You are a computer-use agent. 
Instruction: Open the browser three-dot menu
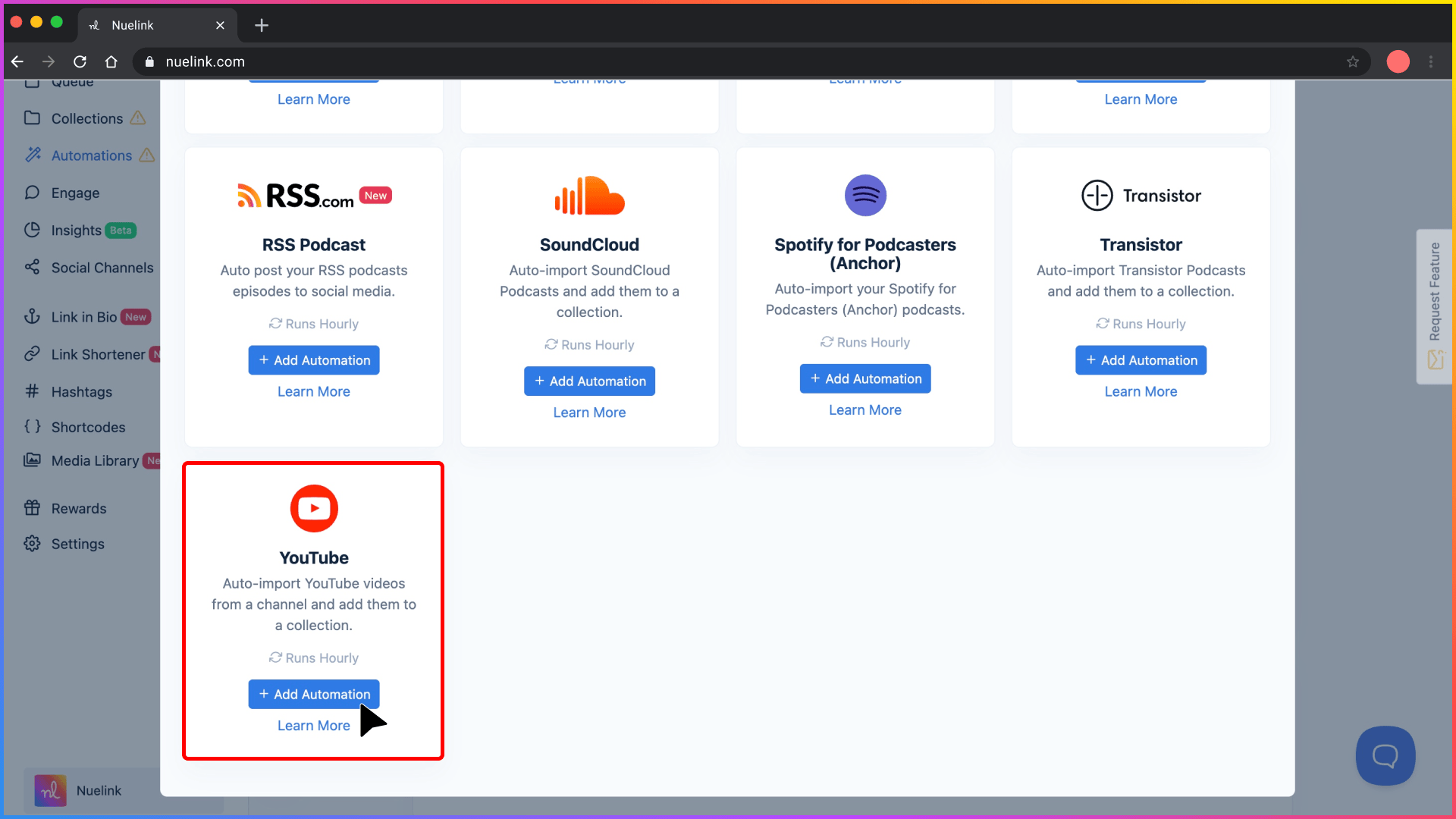point(1431,61)
